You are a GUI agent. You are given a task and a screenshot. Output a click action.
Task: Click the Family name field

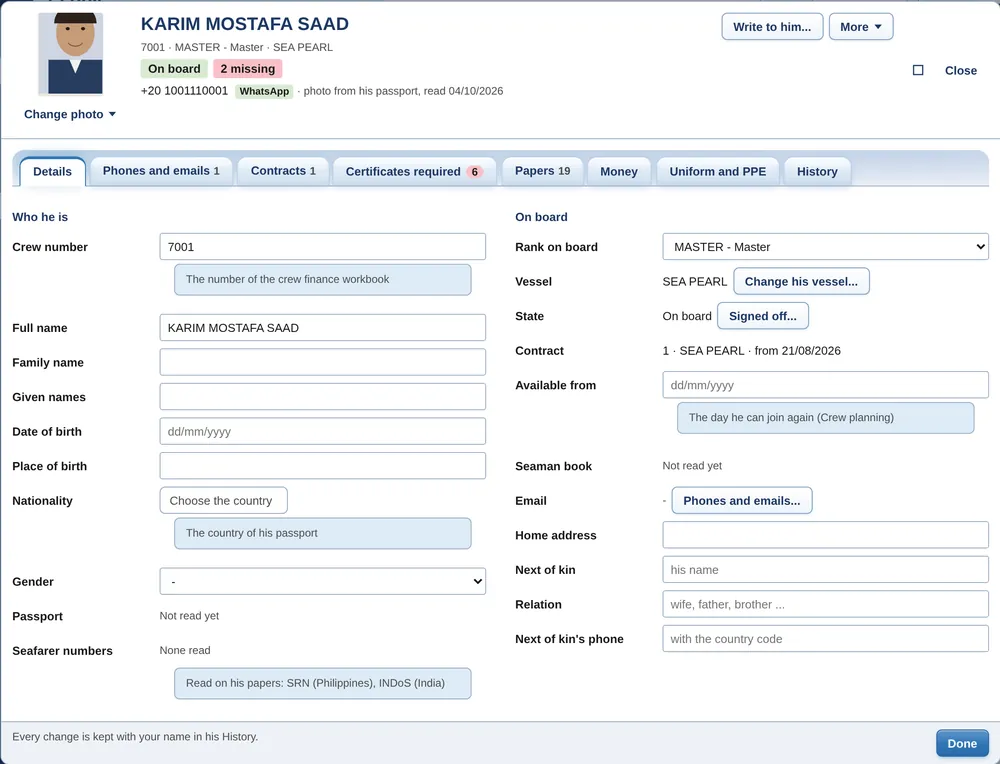coord(323,362)
